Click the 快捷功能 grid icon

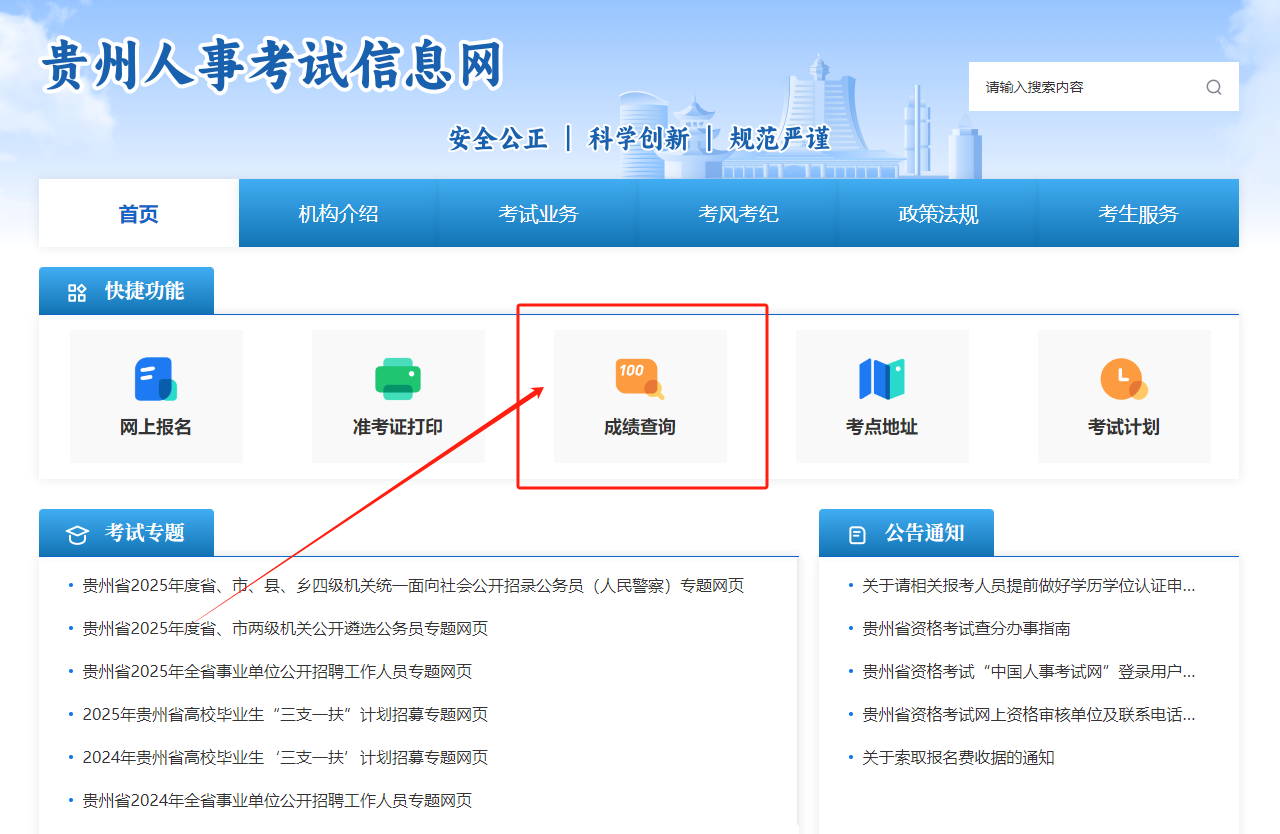pyautogui.click(x=77, y=293)
